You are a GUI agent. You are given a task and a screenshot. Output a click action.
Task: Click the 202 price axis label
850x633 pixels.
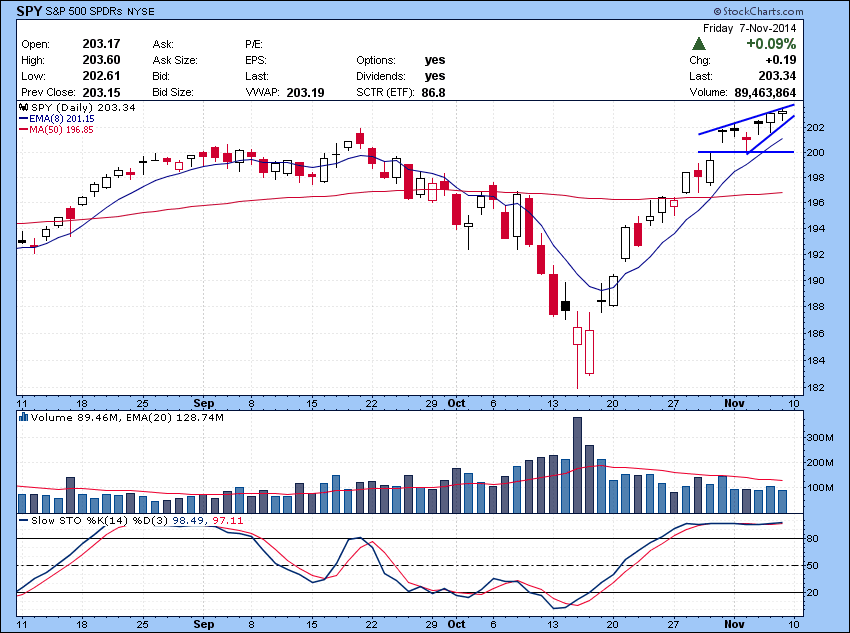click(x=816, y=128)
